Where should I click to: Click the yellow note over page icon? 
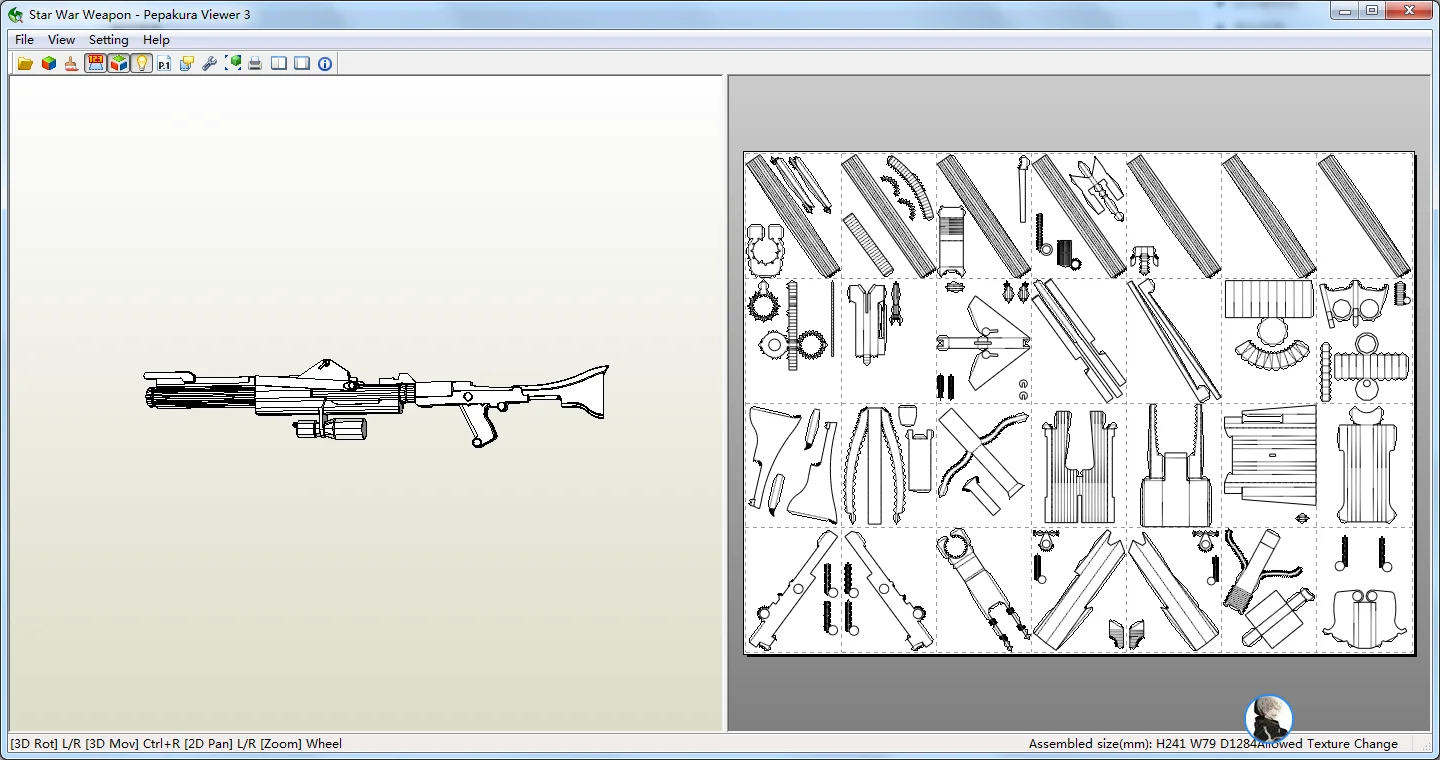(x=187, y=64)
